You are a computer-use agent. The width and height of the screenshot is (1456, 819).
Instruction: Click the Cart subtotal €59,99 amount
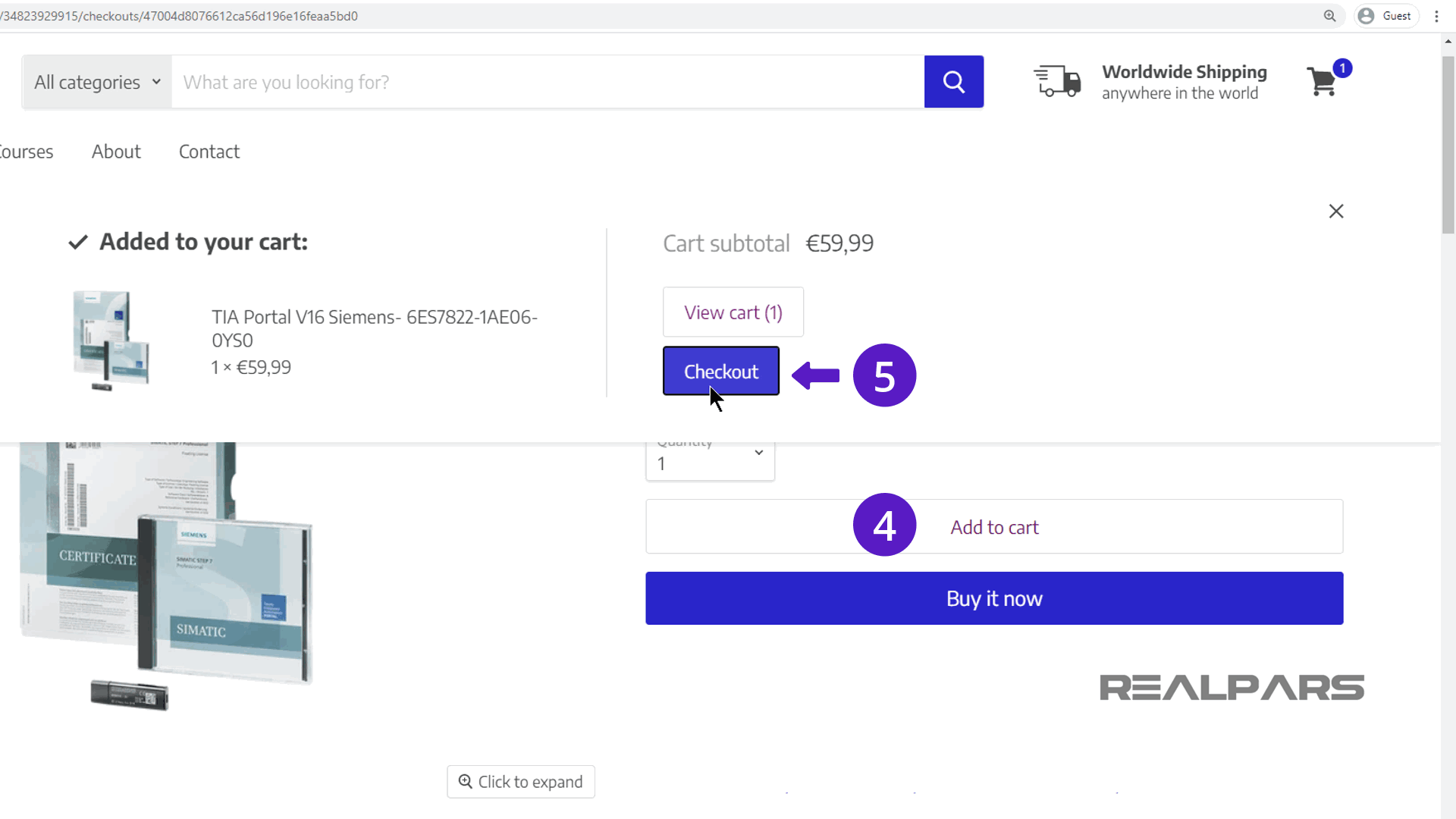[x=839, y=243]
